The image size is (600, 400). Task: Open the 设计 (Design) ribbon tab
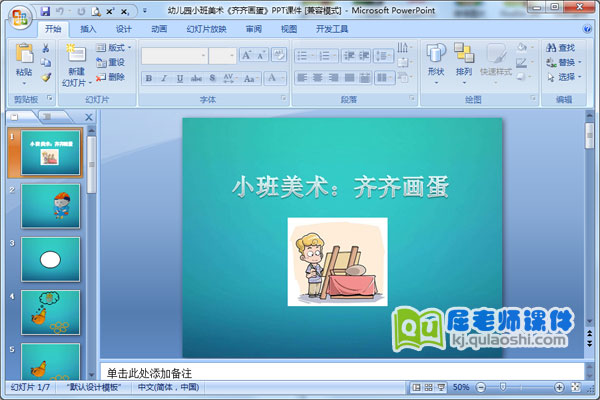click(124, 29)
